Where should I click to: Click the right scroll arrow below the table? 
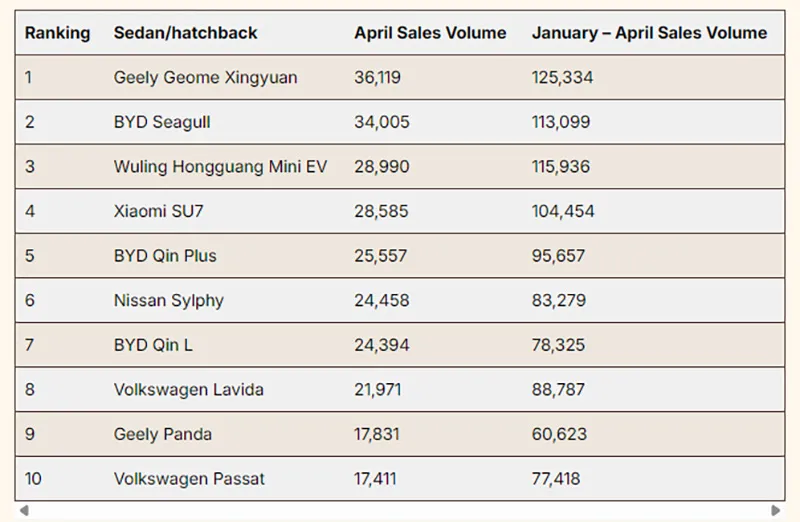tap(776, 511)
